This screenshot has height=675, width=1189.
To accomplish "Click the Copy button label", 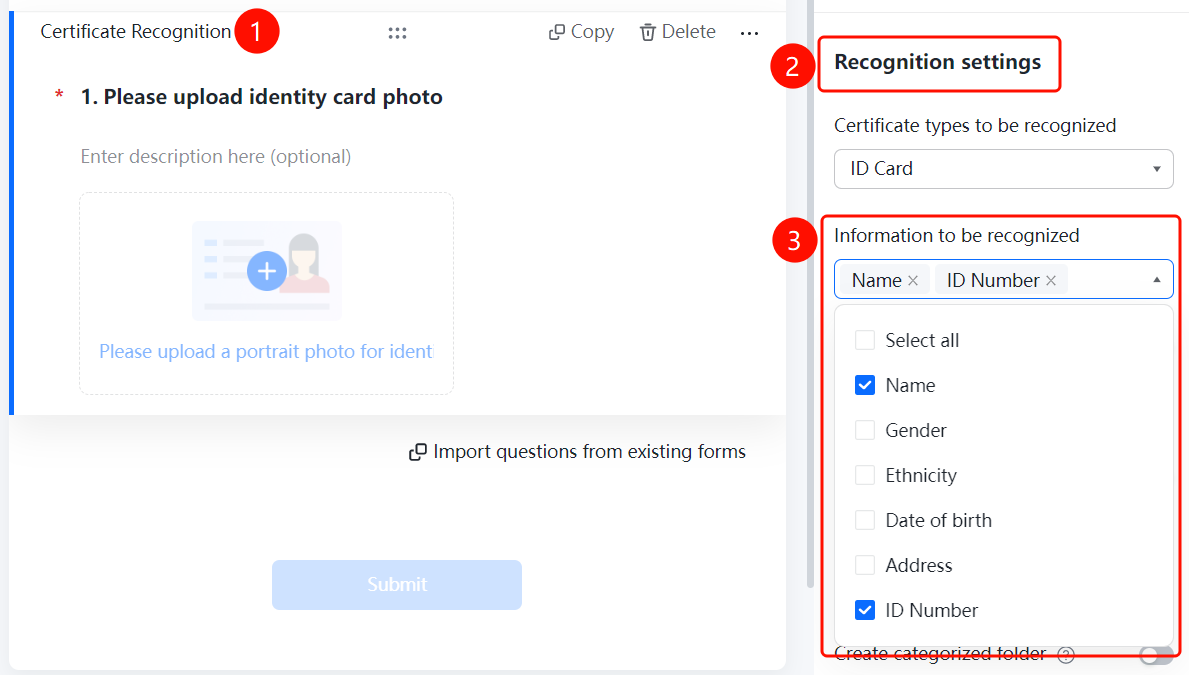I will click(592, 32).
